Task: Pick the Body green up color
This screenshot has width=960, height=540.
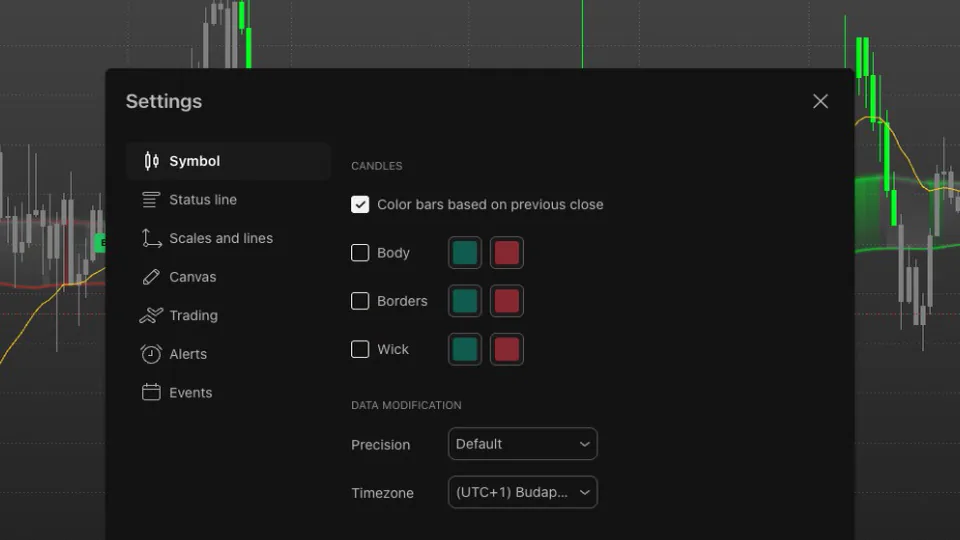Action: coord(465,253)
